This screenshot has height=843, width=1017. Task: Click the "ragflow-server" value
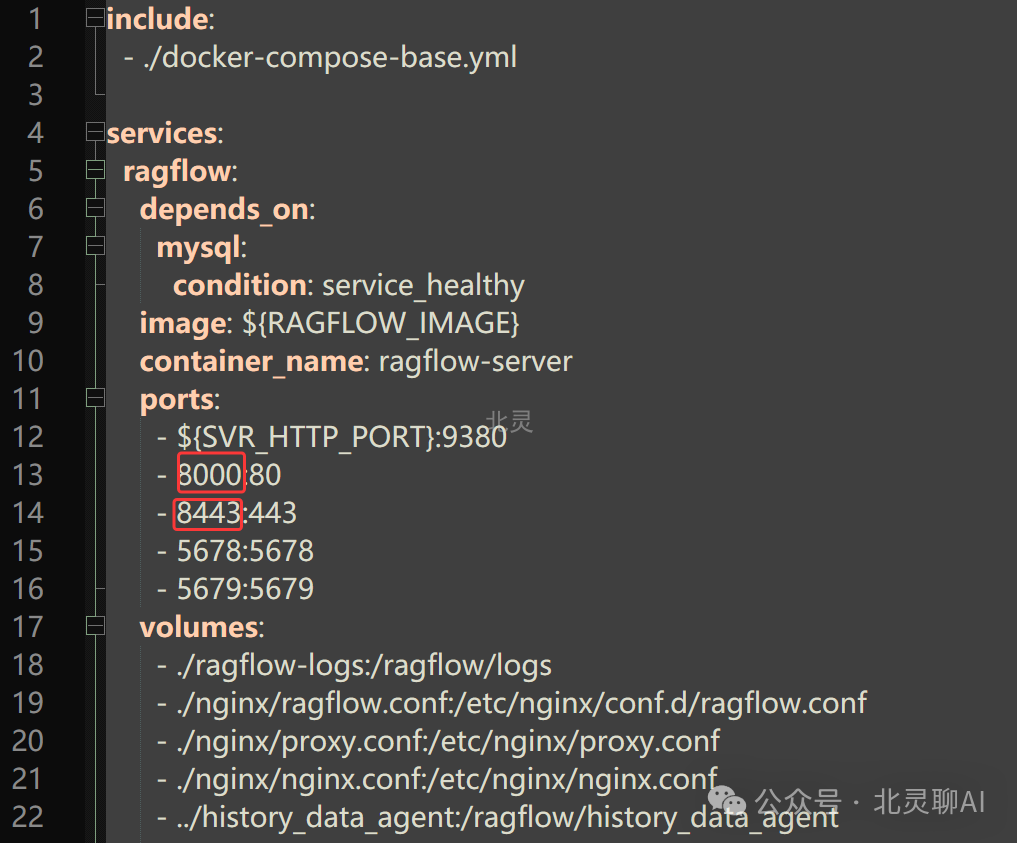coord(475,362)
